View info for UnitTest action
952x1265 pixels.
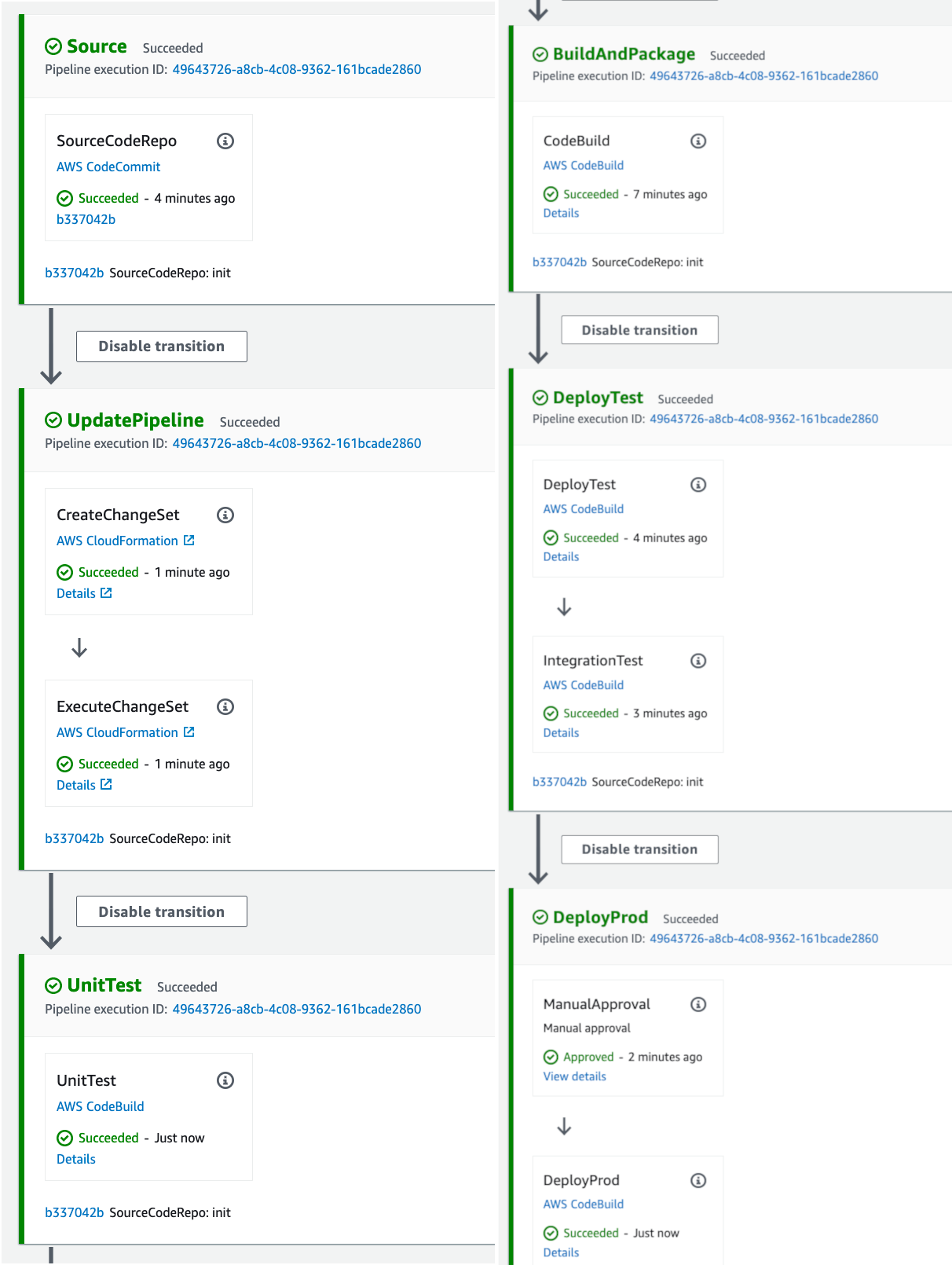point(225,1081)
